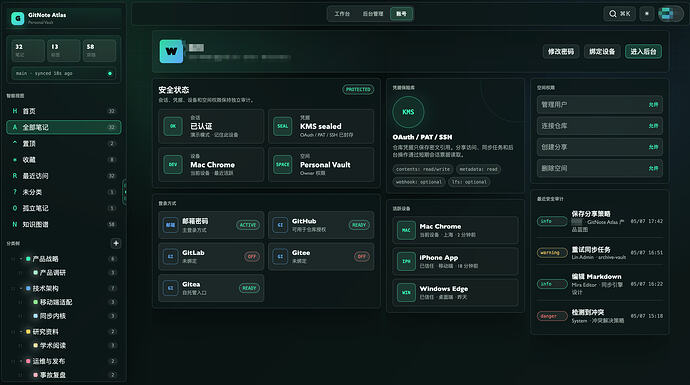Select 全部笔记 in the sidebar
Viewport: 690px width, 385px height.
tap(64, 127)
